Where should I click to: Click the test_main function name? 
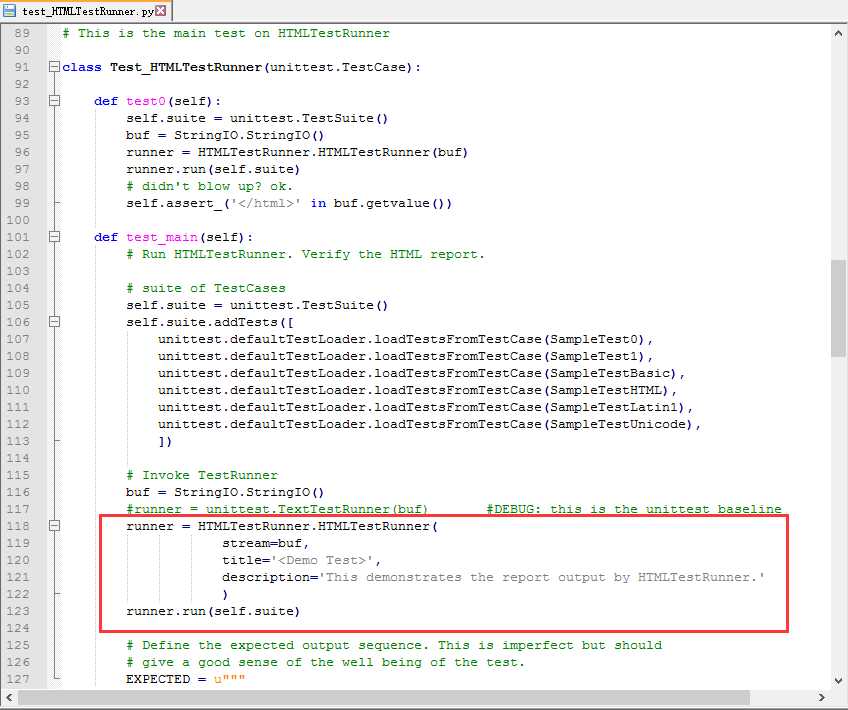pos(162,237)
